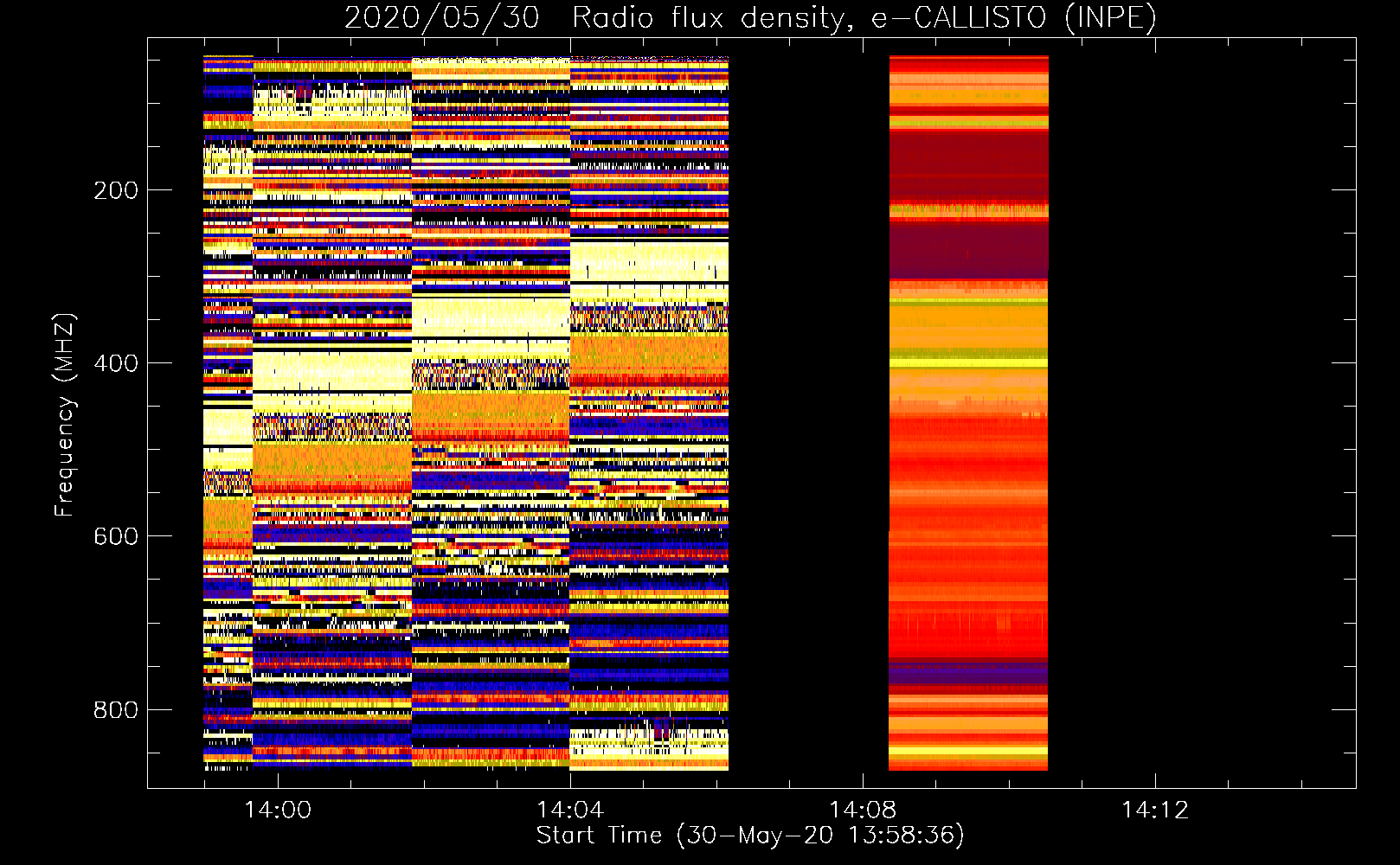Click the red-orange spectrogram block near 14:09

[x=968, y=413]
